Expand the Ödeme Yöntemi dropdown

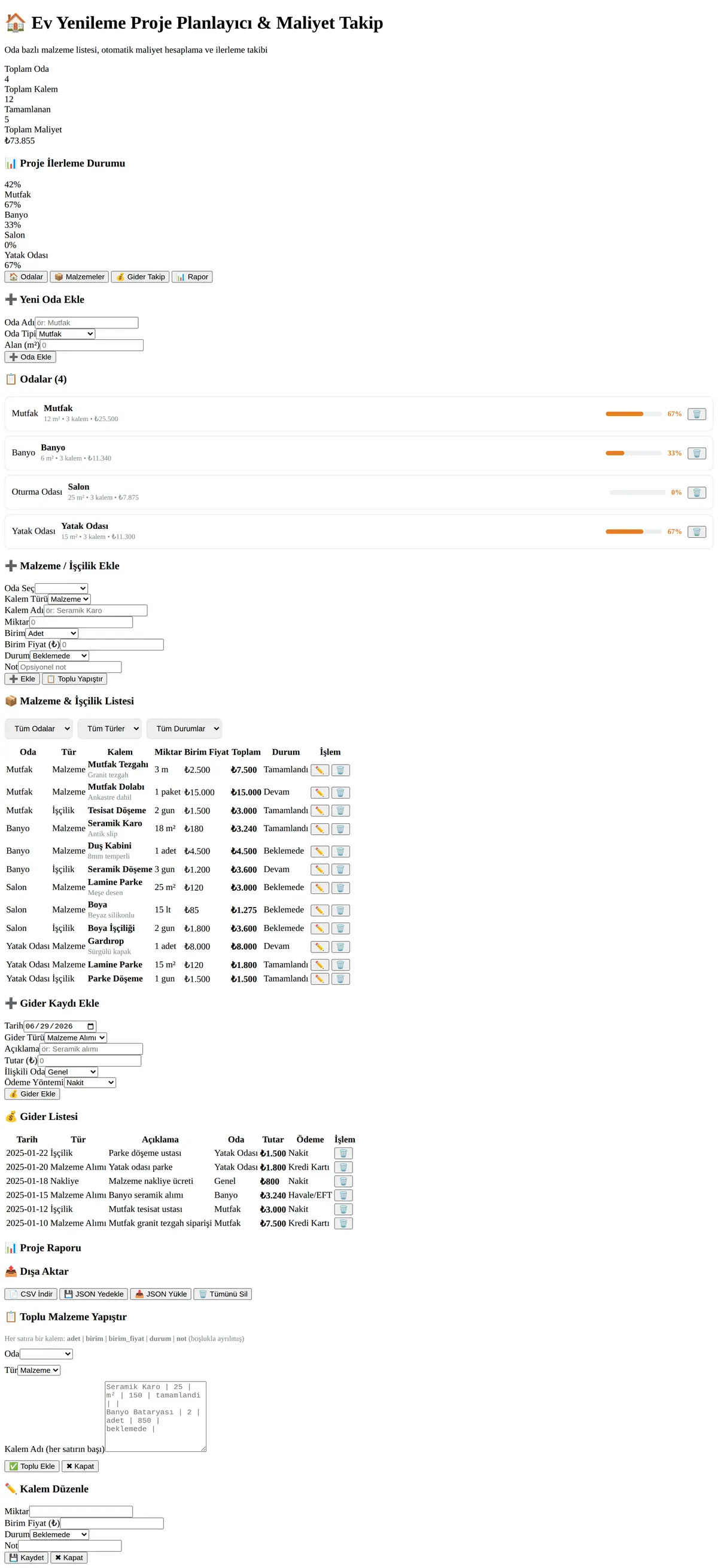tap(90, 1082)
